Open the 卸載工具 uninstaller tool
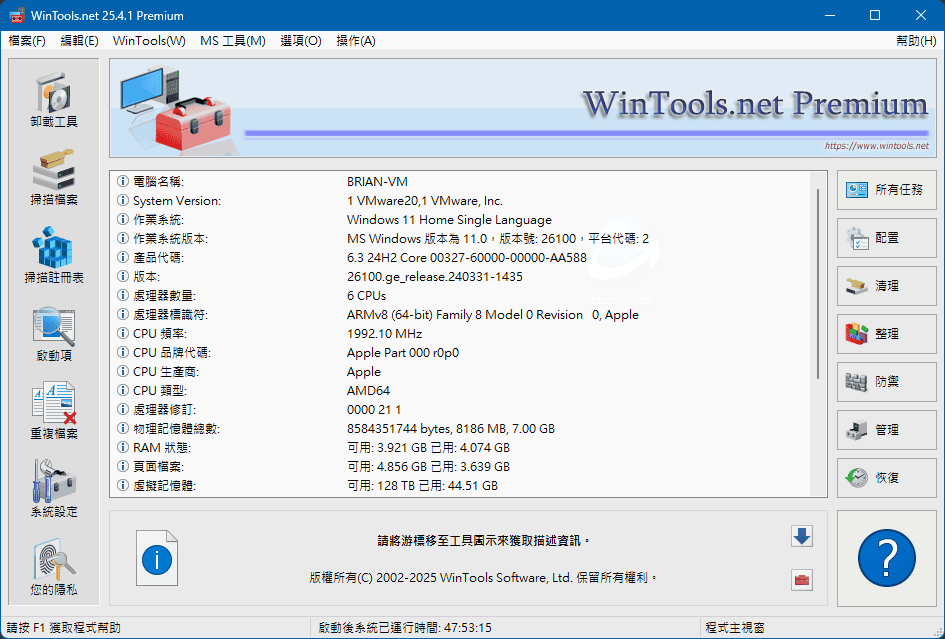 53,100
